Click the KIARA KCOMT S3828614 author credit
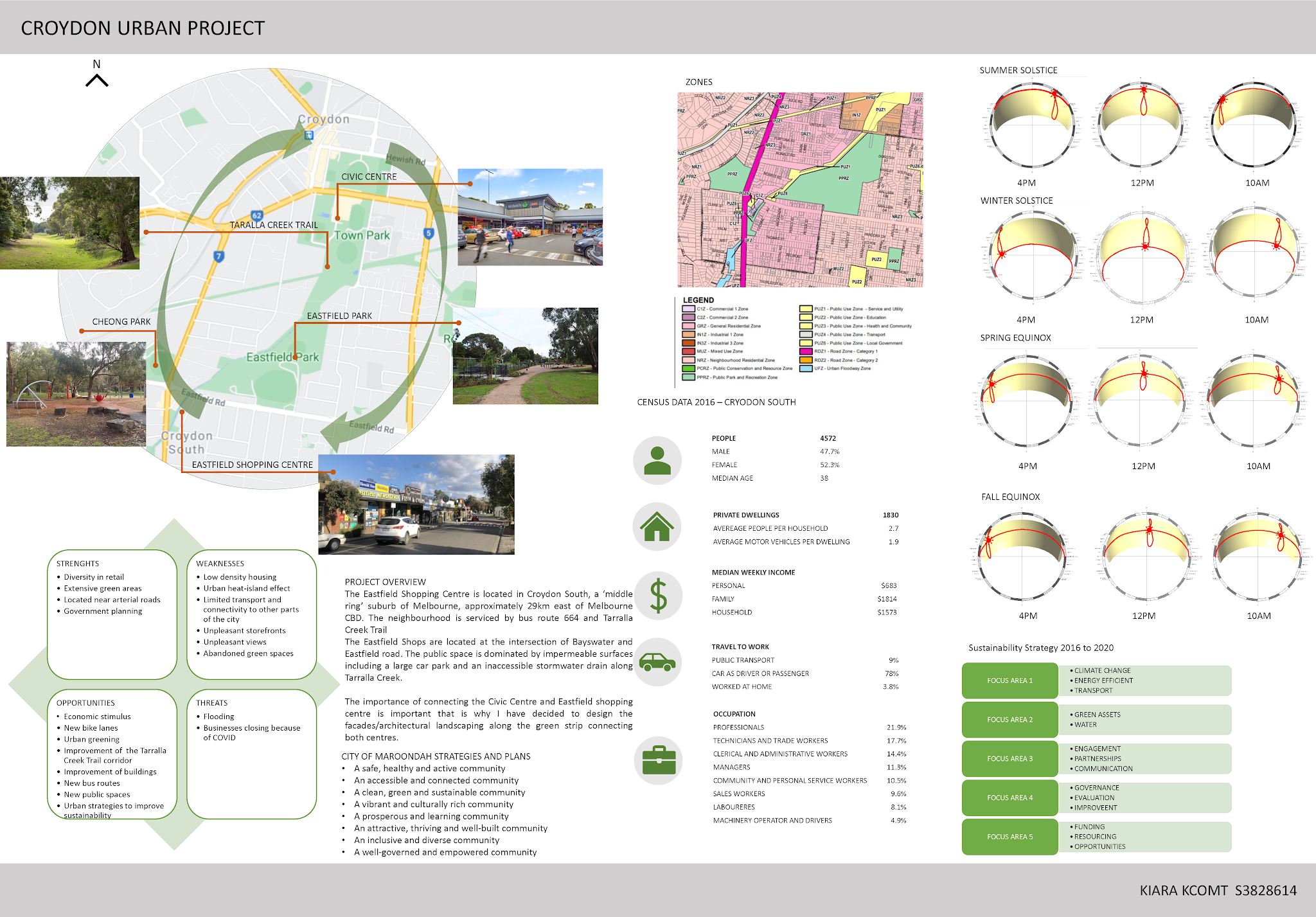 pyautogui.click(x=1218, y=891)
